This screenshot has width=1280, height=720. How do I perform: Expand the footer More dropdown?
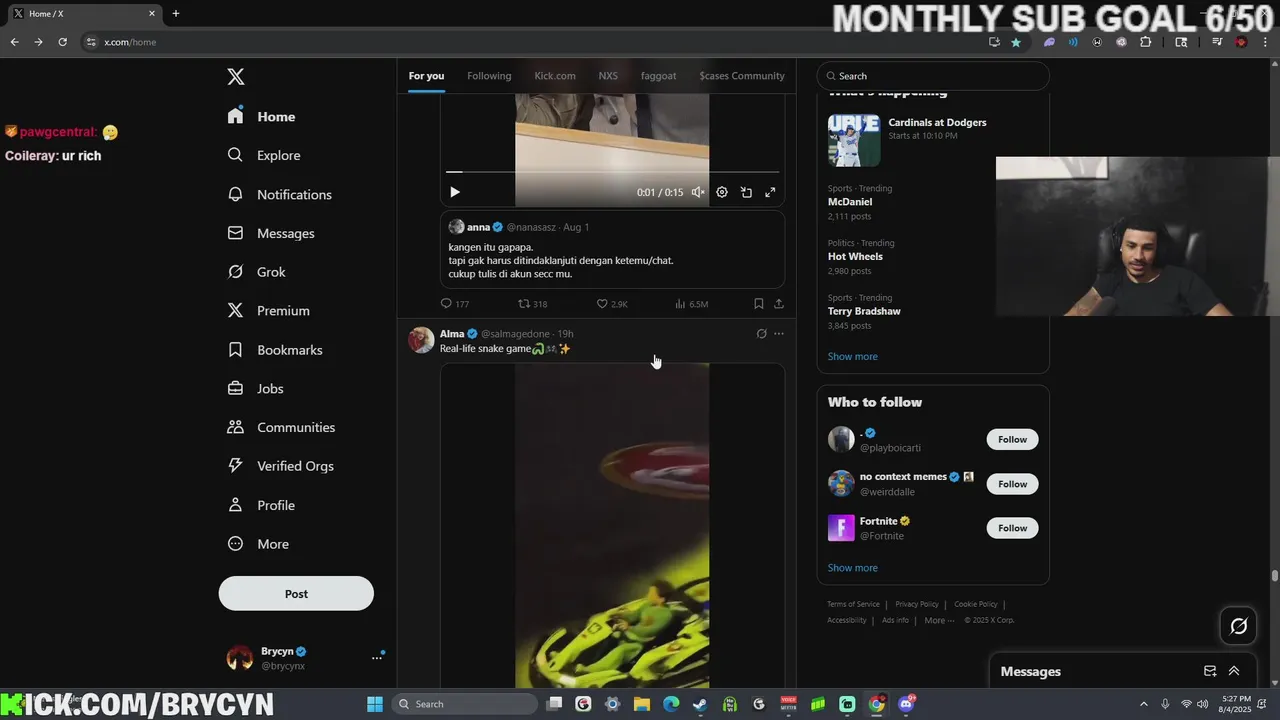[x=939, y=620]
